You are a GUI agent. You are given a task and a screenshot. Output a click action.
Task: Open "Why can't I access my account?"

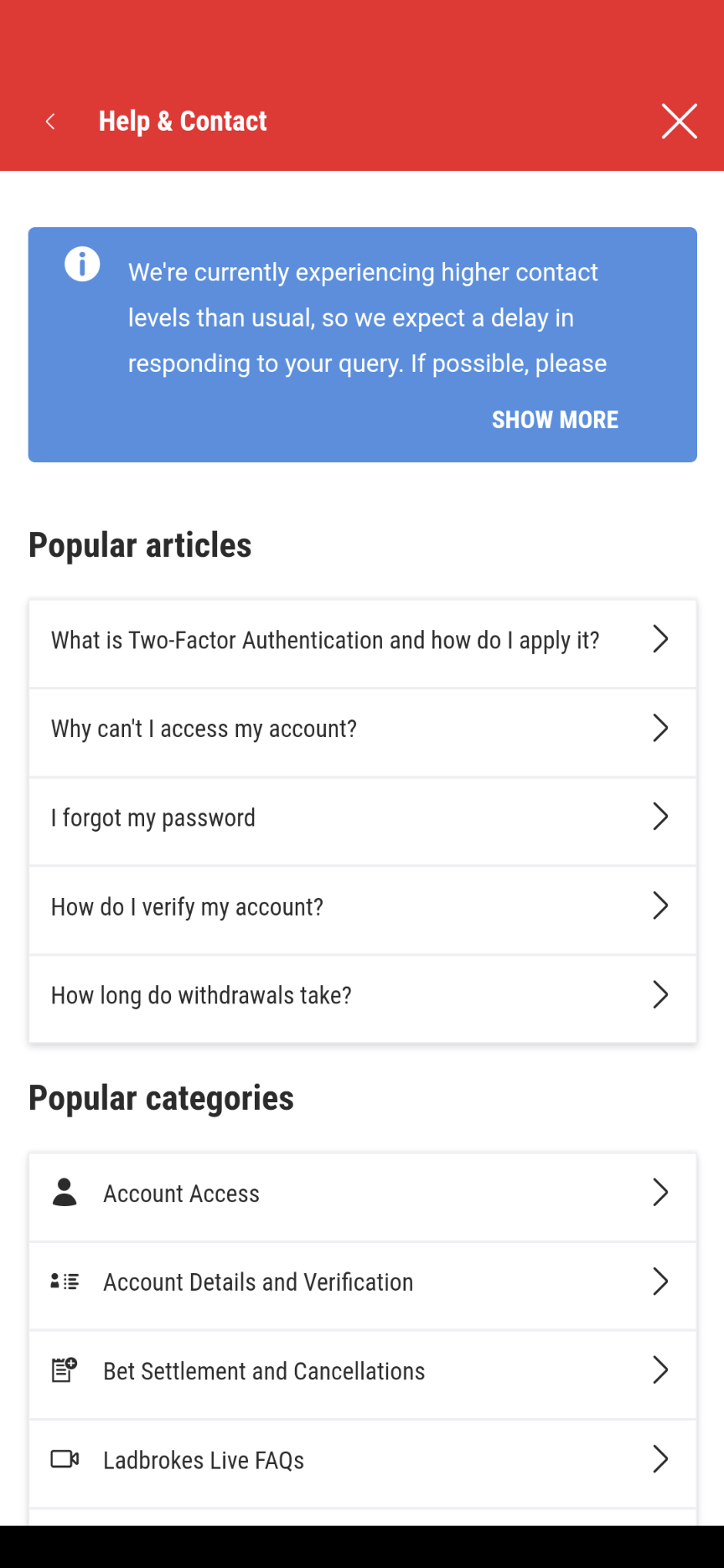[x=204, y=730]
